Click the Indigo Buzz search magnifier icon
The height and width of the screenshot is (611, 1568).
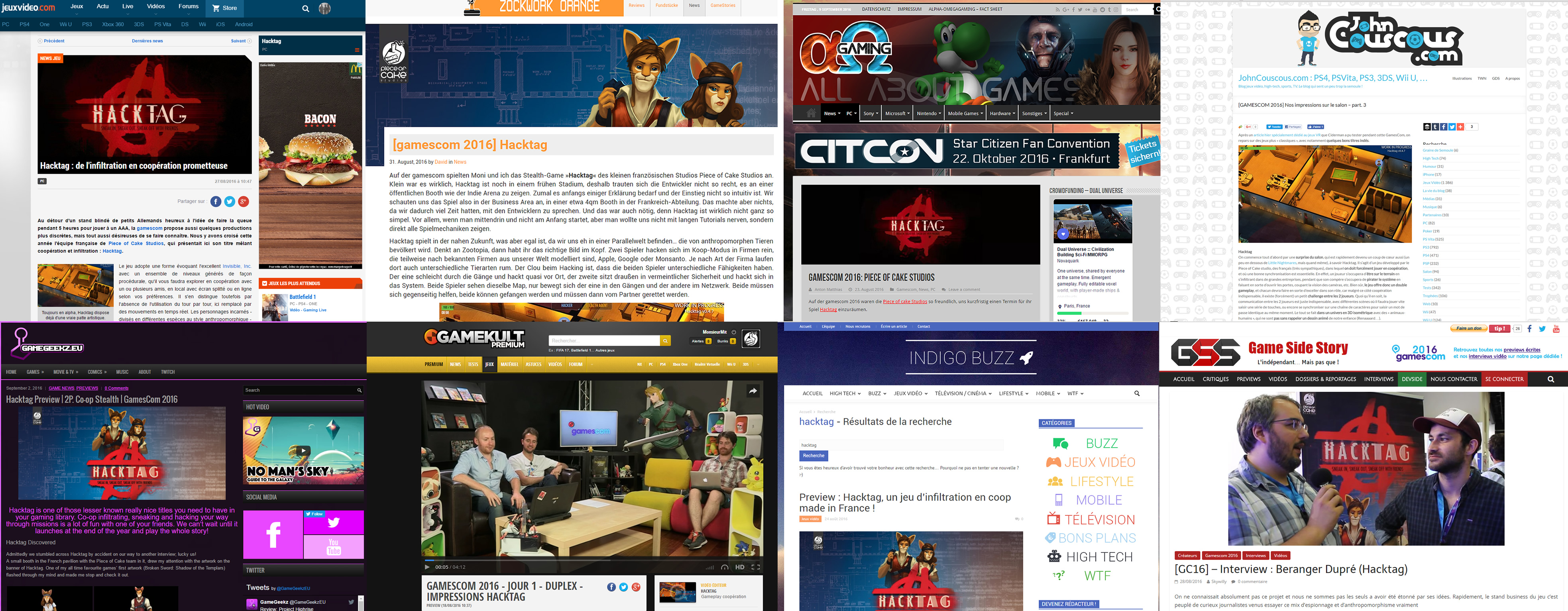coord(1136,394)
